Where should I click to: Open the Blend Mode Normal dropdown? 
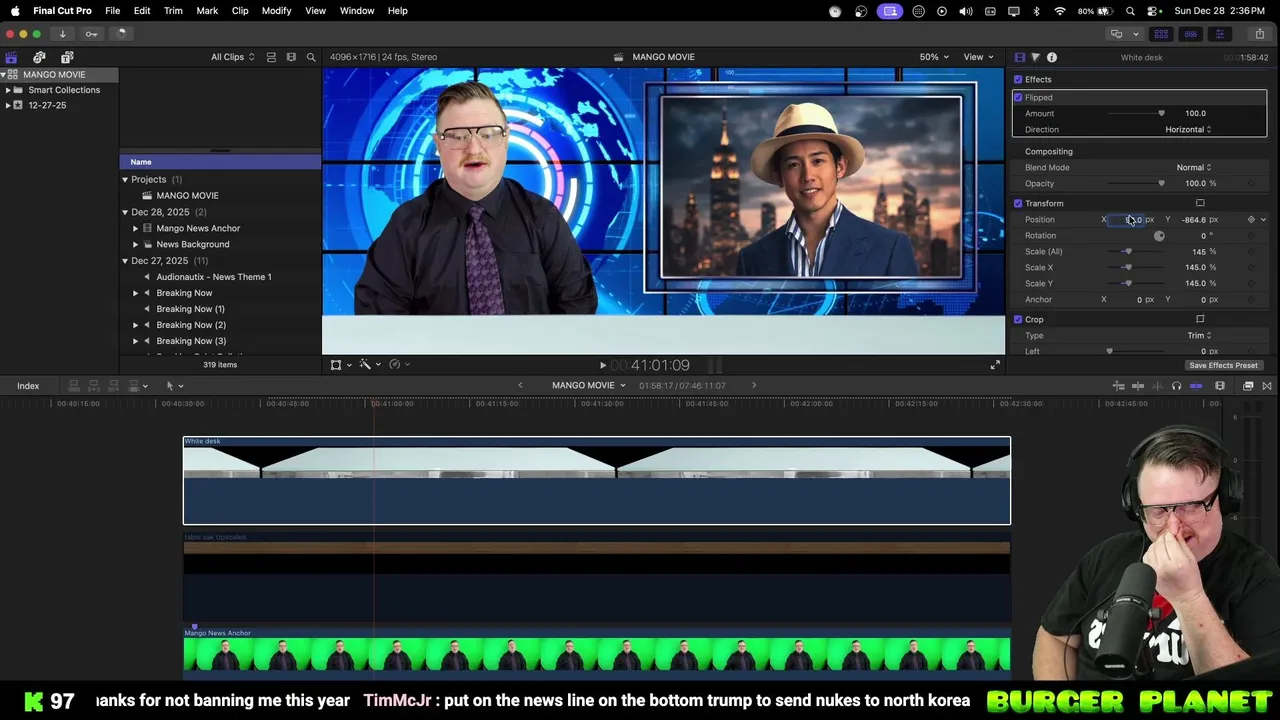(1194, 167)
